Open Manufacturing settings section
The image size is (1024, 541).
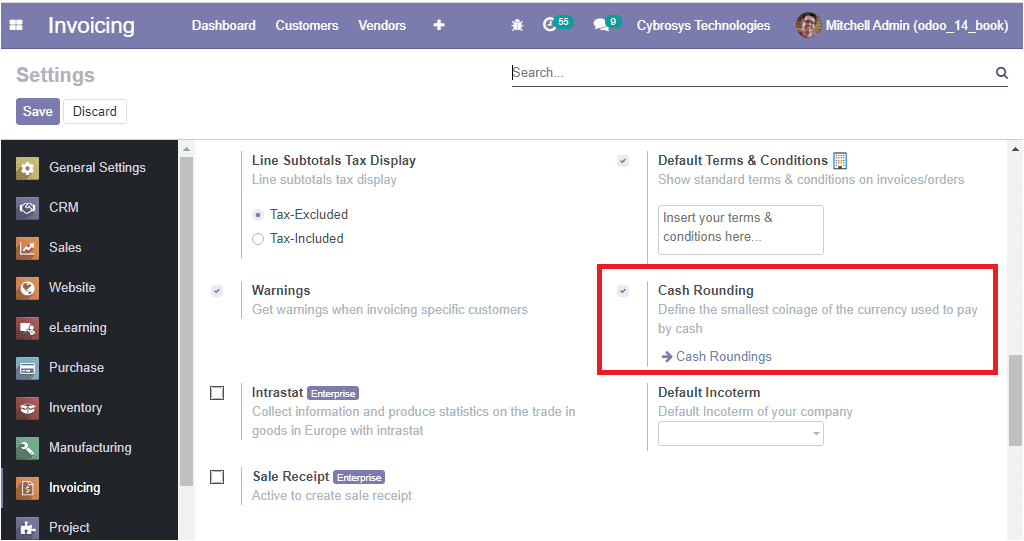pyautogui.click(x=89, y=448)
